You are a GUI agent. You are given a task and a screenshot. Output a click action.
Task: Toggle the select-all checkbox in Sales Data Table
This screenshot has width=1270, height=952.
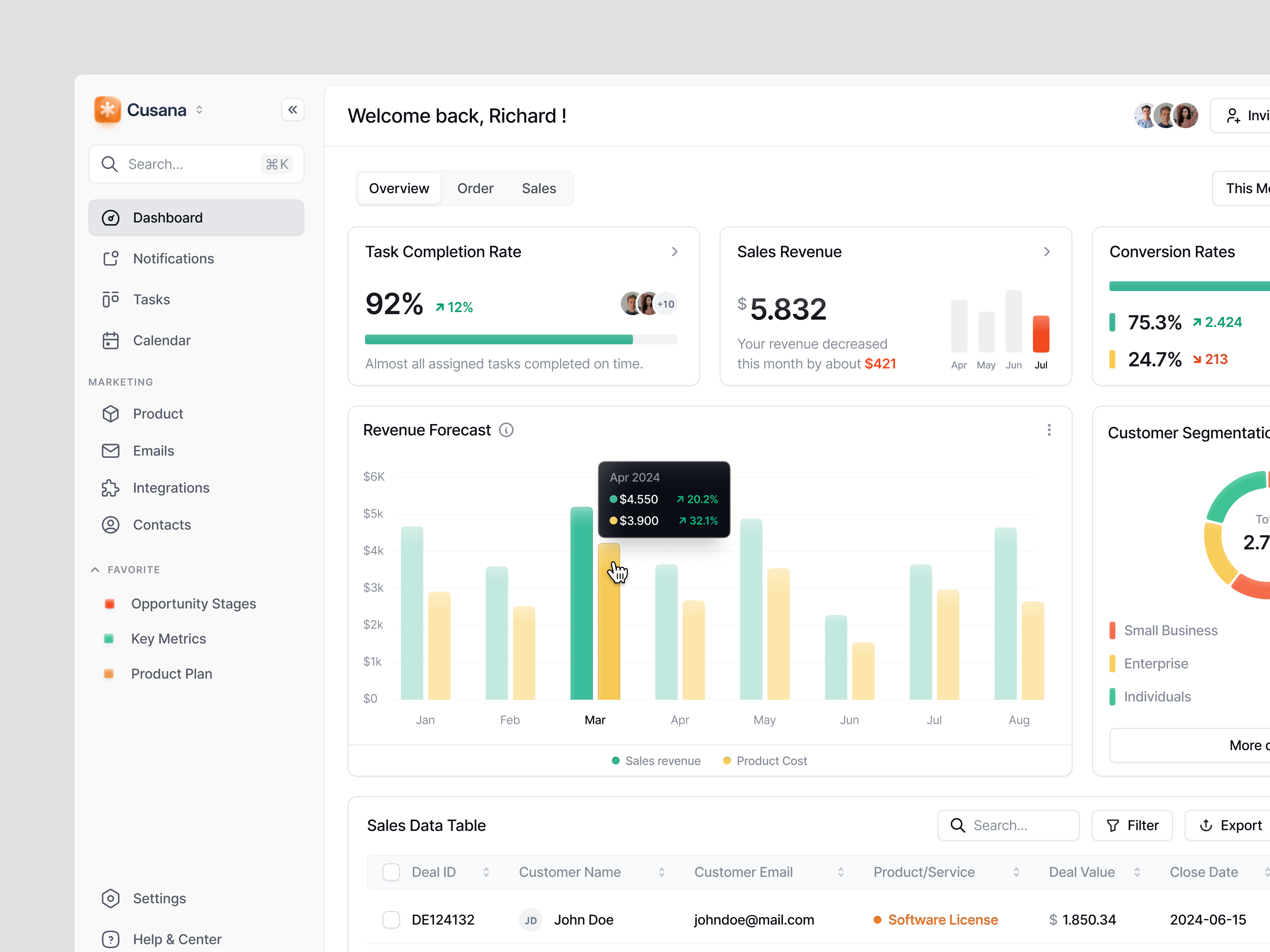tap(391, 871)
